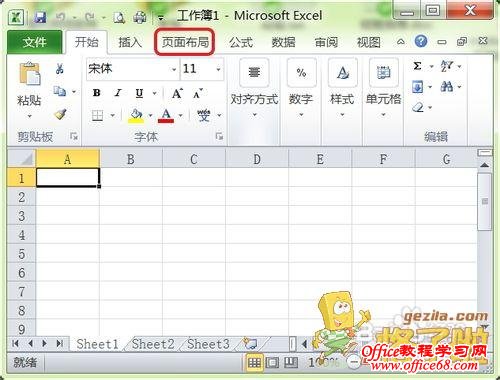Apply red Font Color to text
The image size is (500, 380).
point(166,116)
